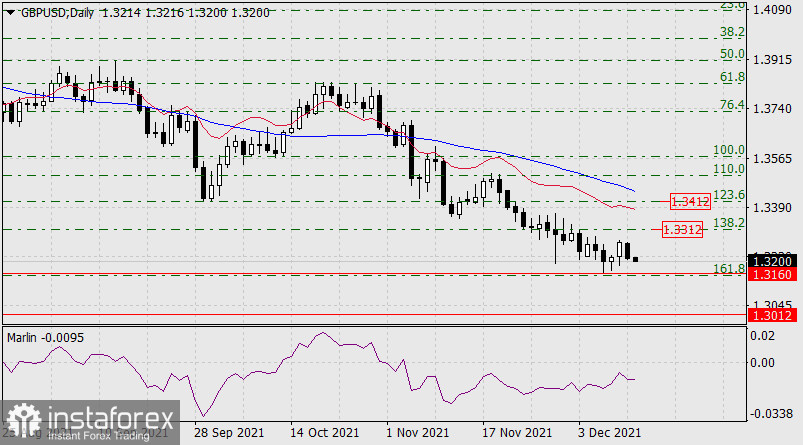Select the 61.8 Fibonacci level label
This screenshot has width=803, height=445.
733,77
